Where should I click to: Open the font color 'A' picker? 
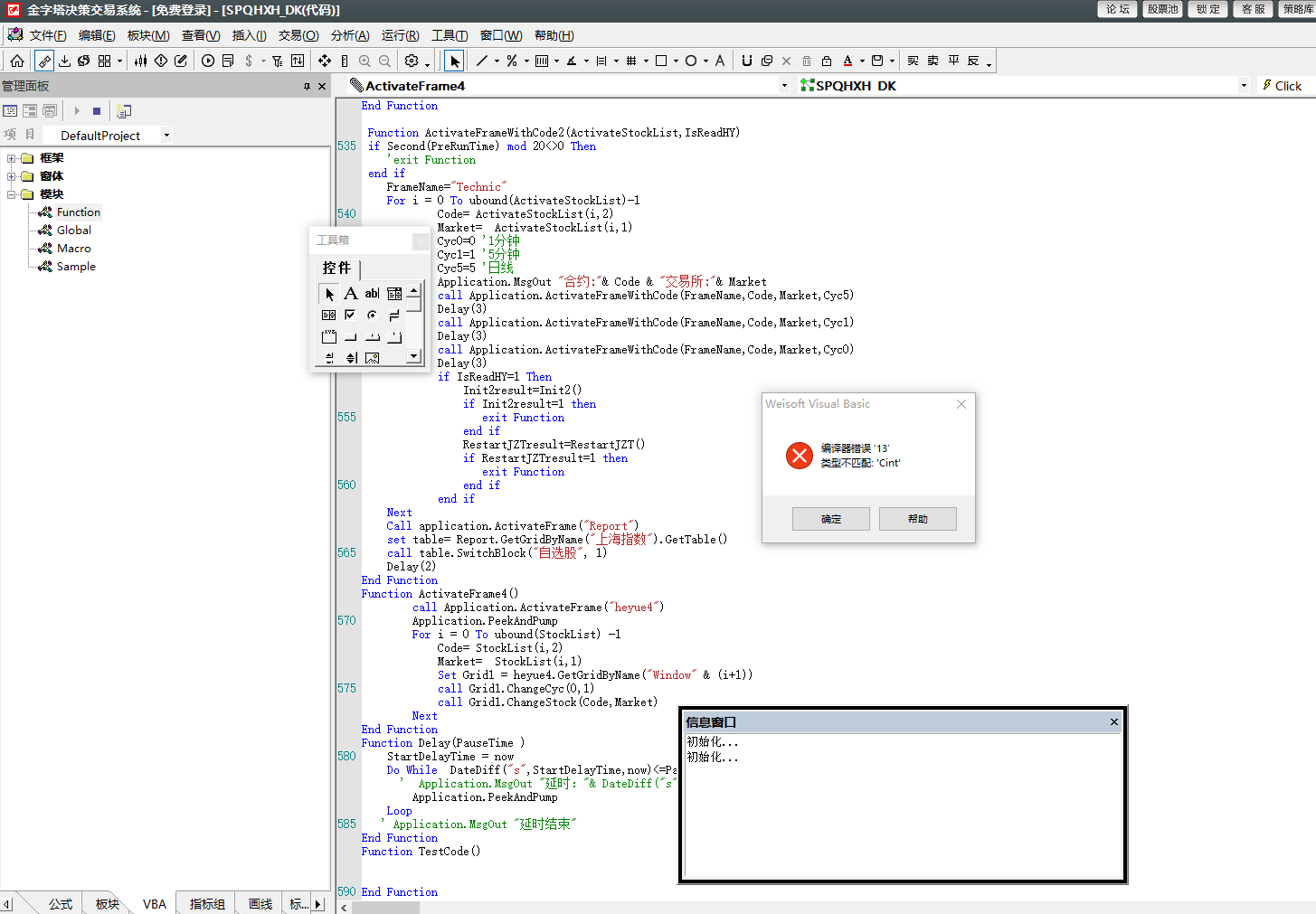[x=847, y=61]
